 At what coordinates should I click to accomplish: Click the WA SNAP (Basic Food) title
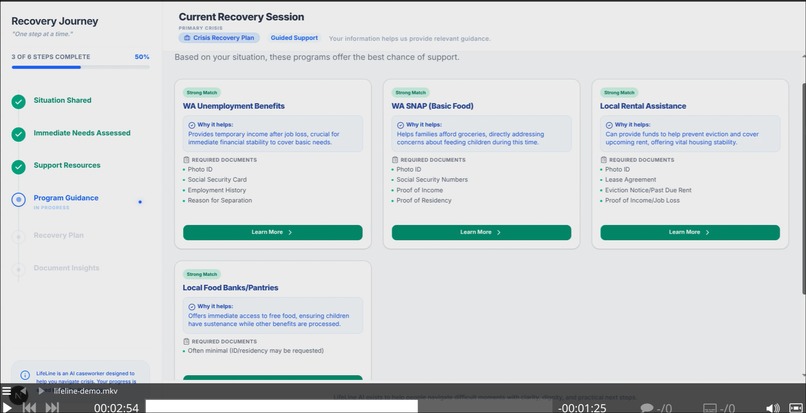[x=432, y=106]
